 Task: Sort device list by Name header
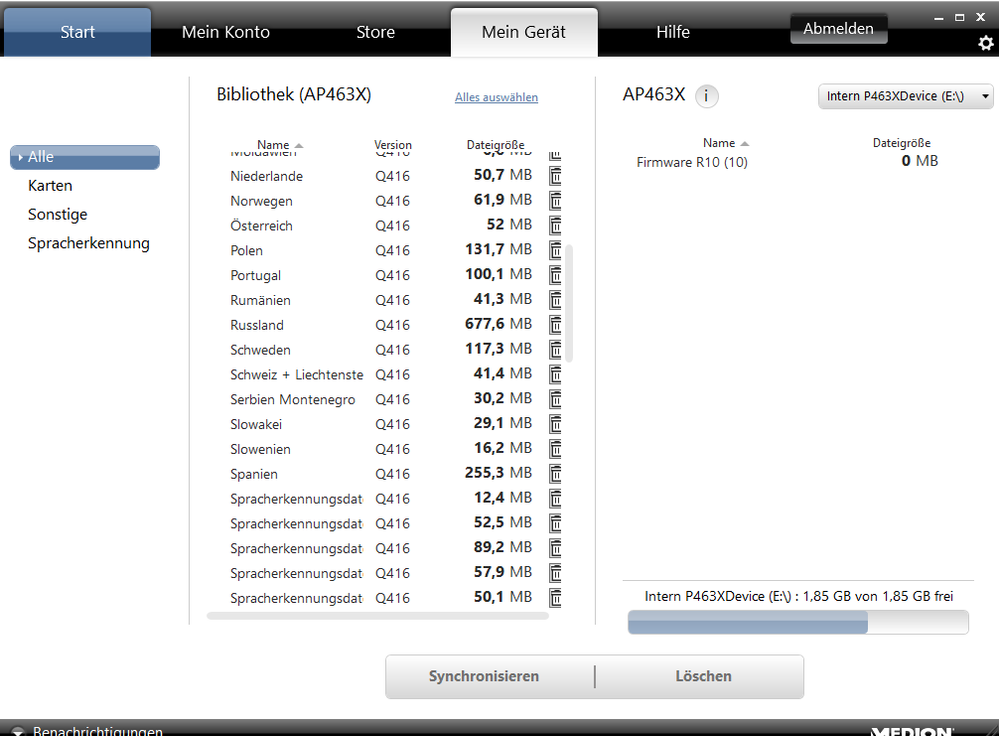725,143
